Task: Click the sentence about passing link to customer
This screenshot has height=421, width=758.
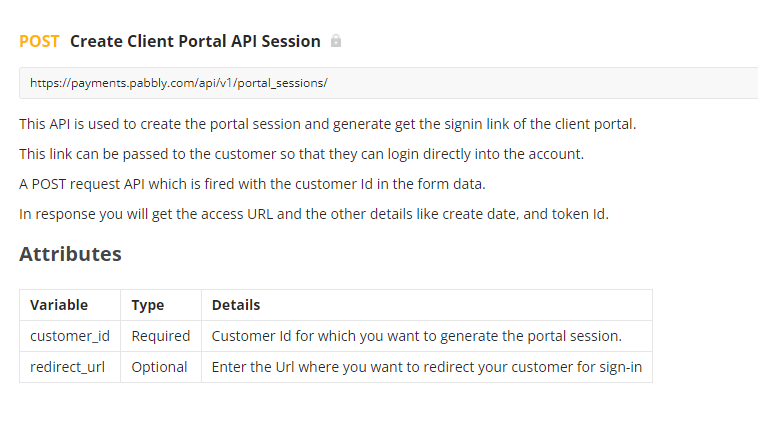Action: click(x=302, y=154)
